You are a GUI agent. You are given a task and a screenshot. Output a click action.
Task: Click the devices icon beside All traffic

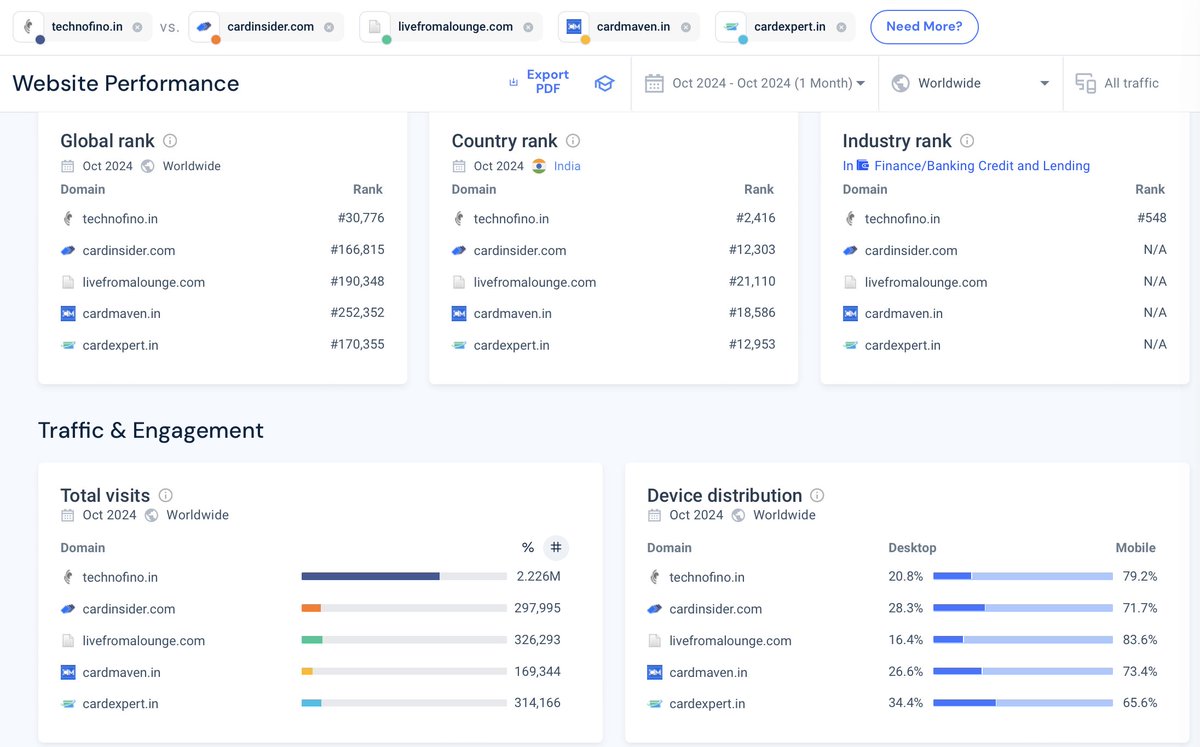pos(1085,83)
